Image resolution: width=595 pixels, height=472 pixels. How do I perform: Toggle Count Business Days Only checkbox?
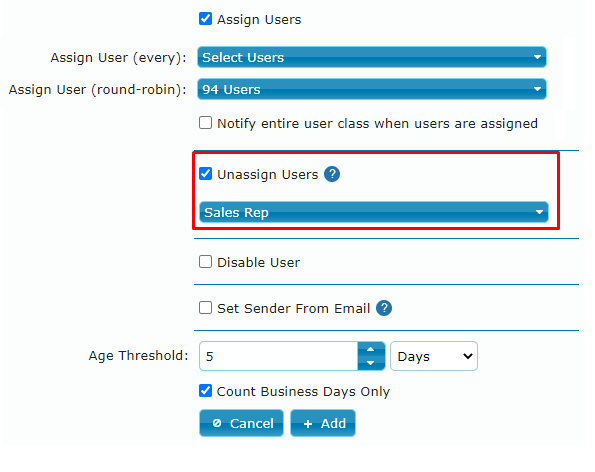(x=205, y=391)
